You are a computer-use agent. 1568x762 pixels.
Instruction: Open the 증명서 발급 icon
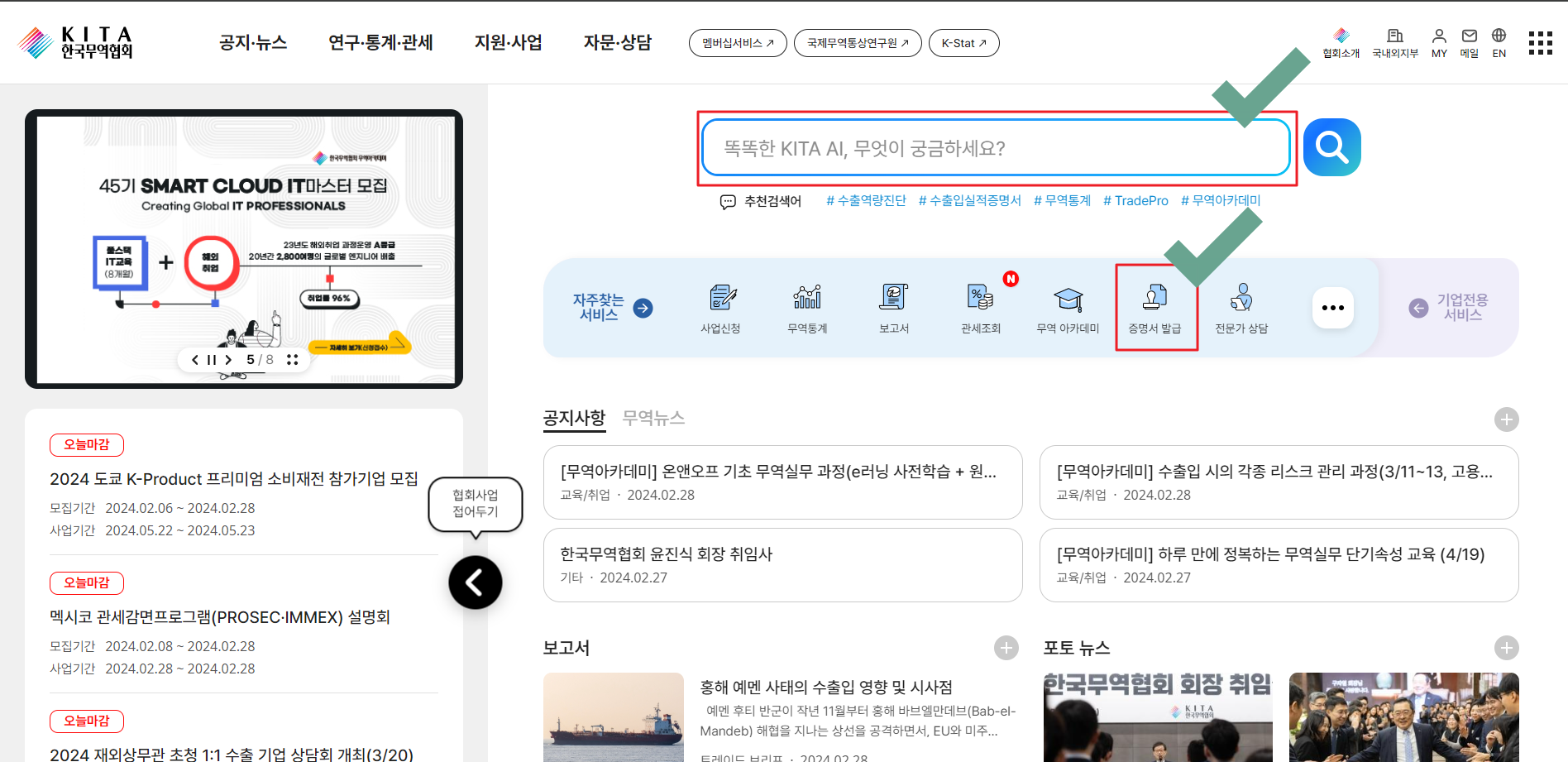[1155, 309]
